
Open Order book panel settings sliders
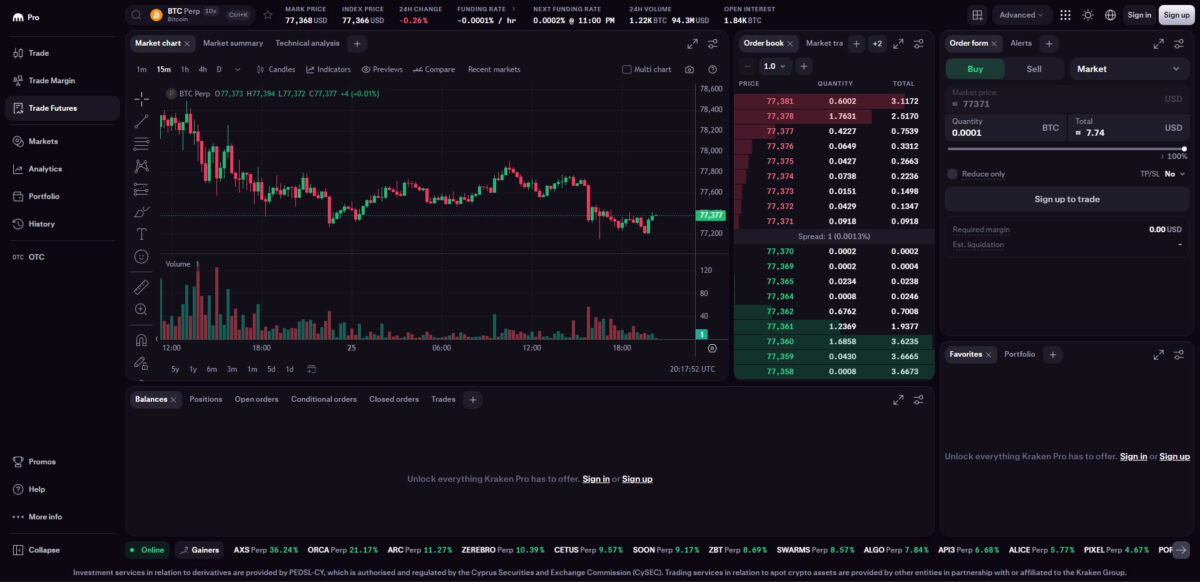click(919, 44)
